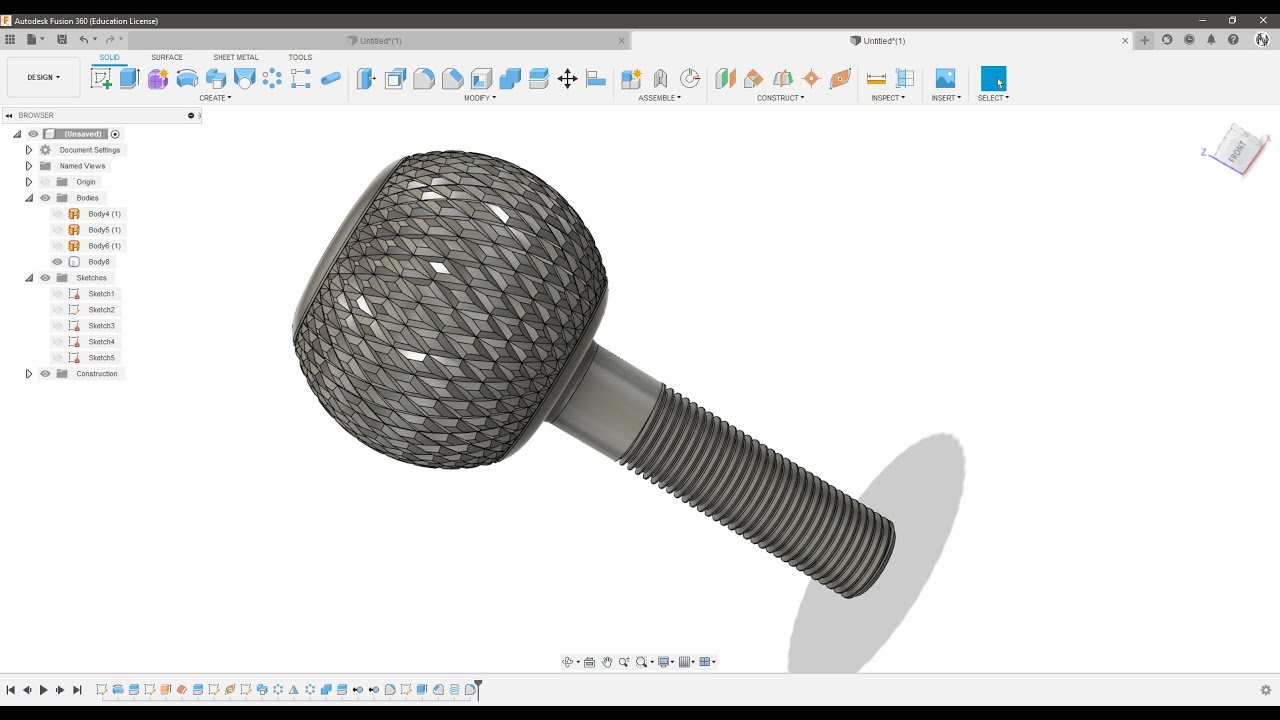Expand the Origin folder
1280x720 pixels.
point(29,182)
